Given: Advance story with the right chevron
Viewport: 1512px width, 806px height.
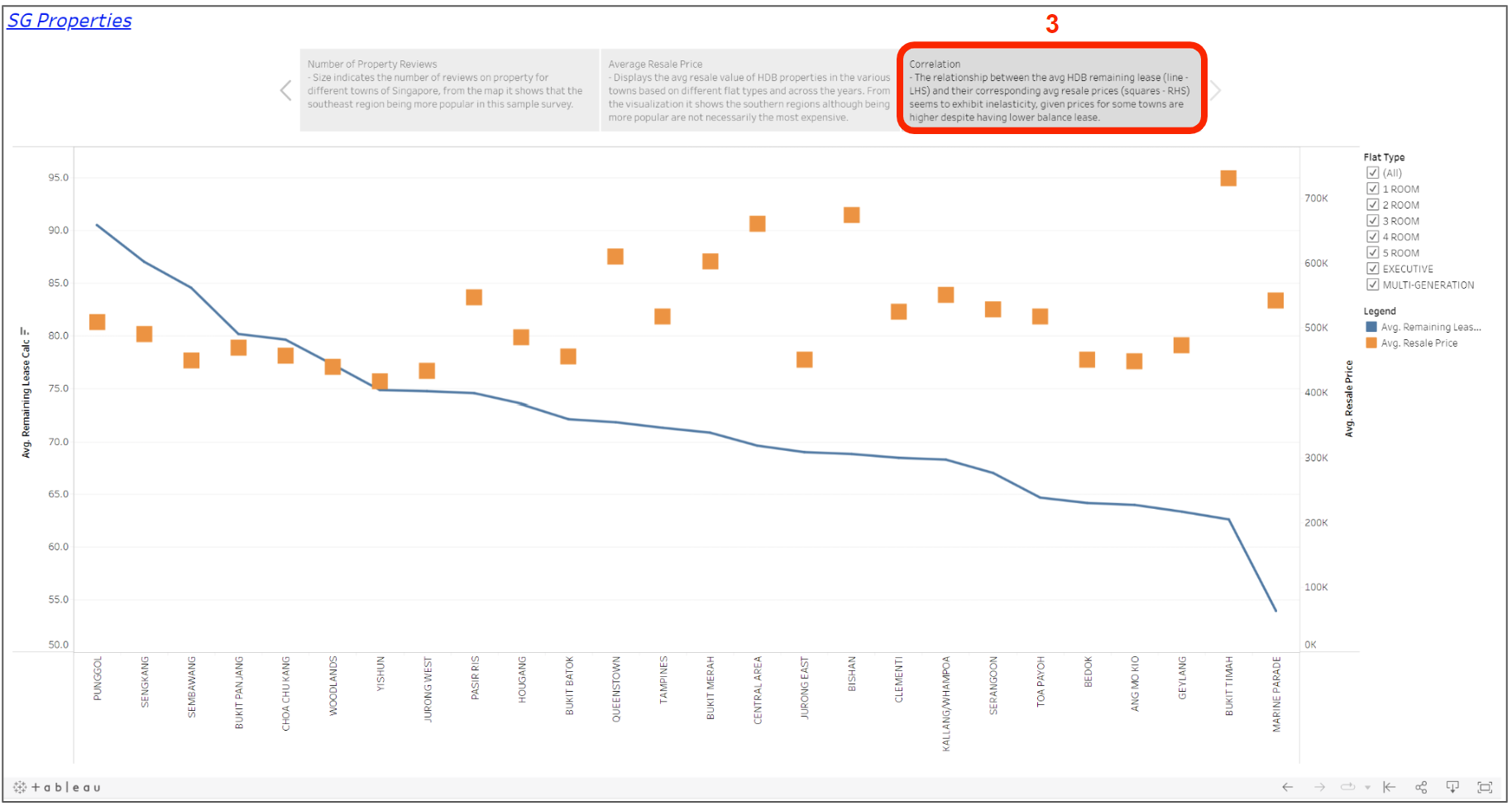Looking at the screenshot, I should (x=1215, y=90).
